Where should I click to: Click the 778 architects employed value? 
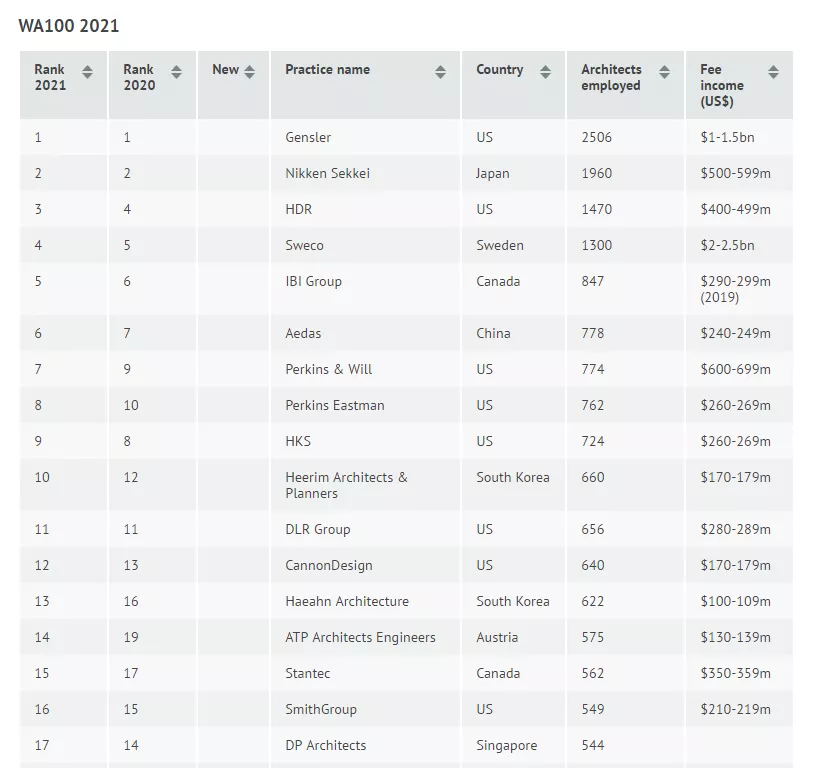[593, 334]
